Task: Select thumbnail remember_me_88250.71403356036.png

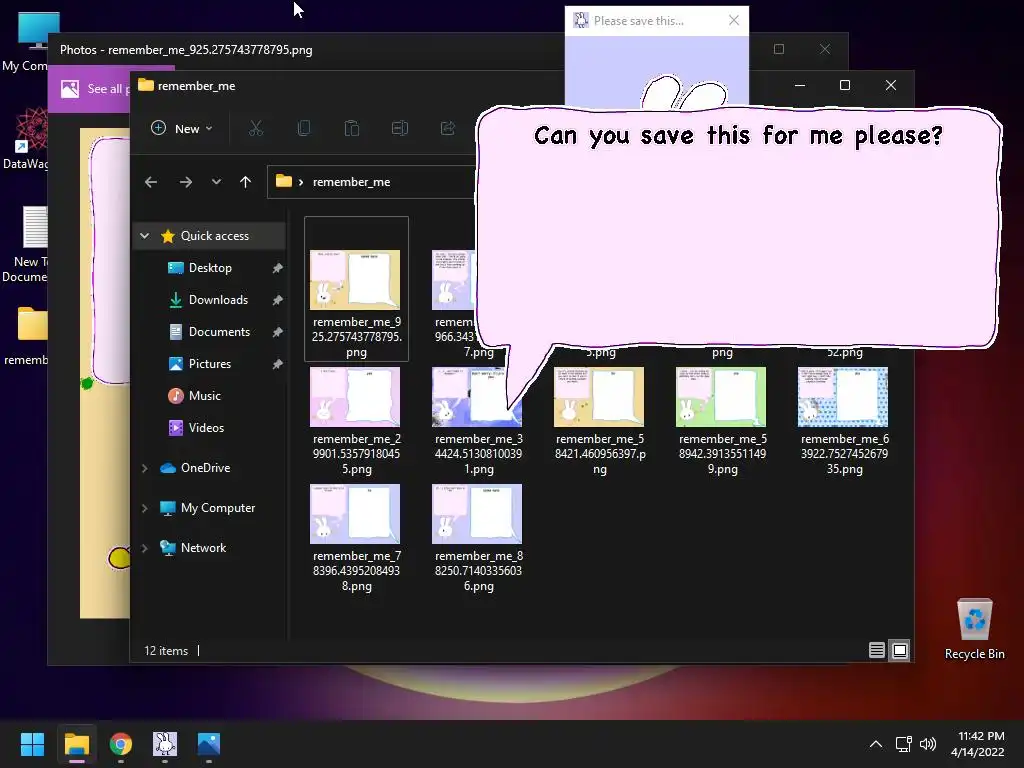Action: pos(477,513)
